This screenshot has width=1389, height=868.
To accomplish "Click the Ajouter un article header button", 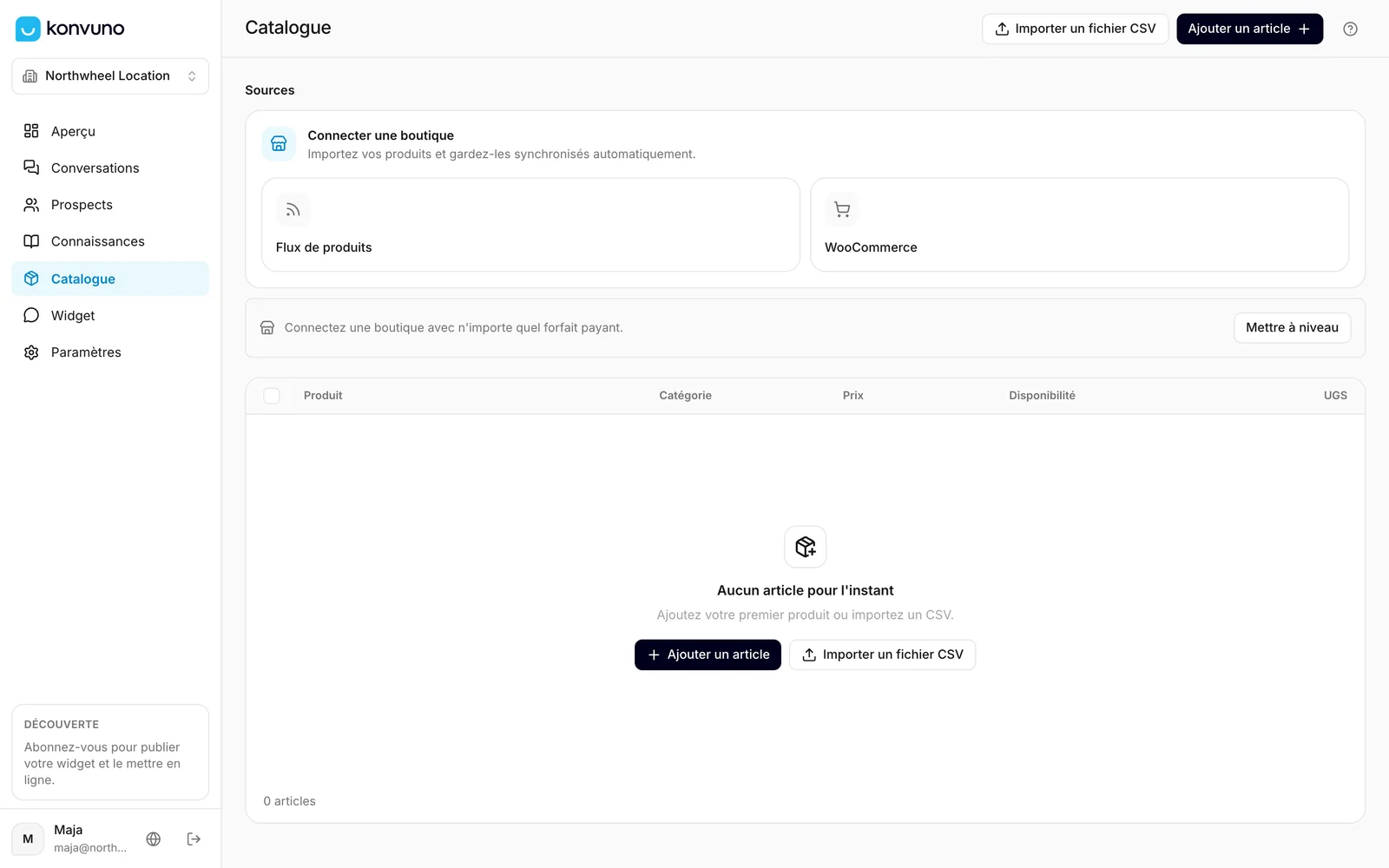I will point(1249,29).
